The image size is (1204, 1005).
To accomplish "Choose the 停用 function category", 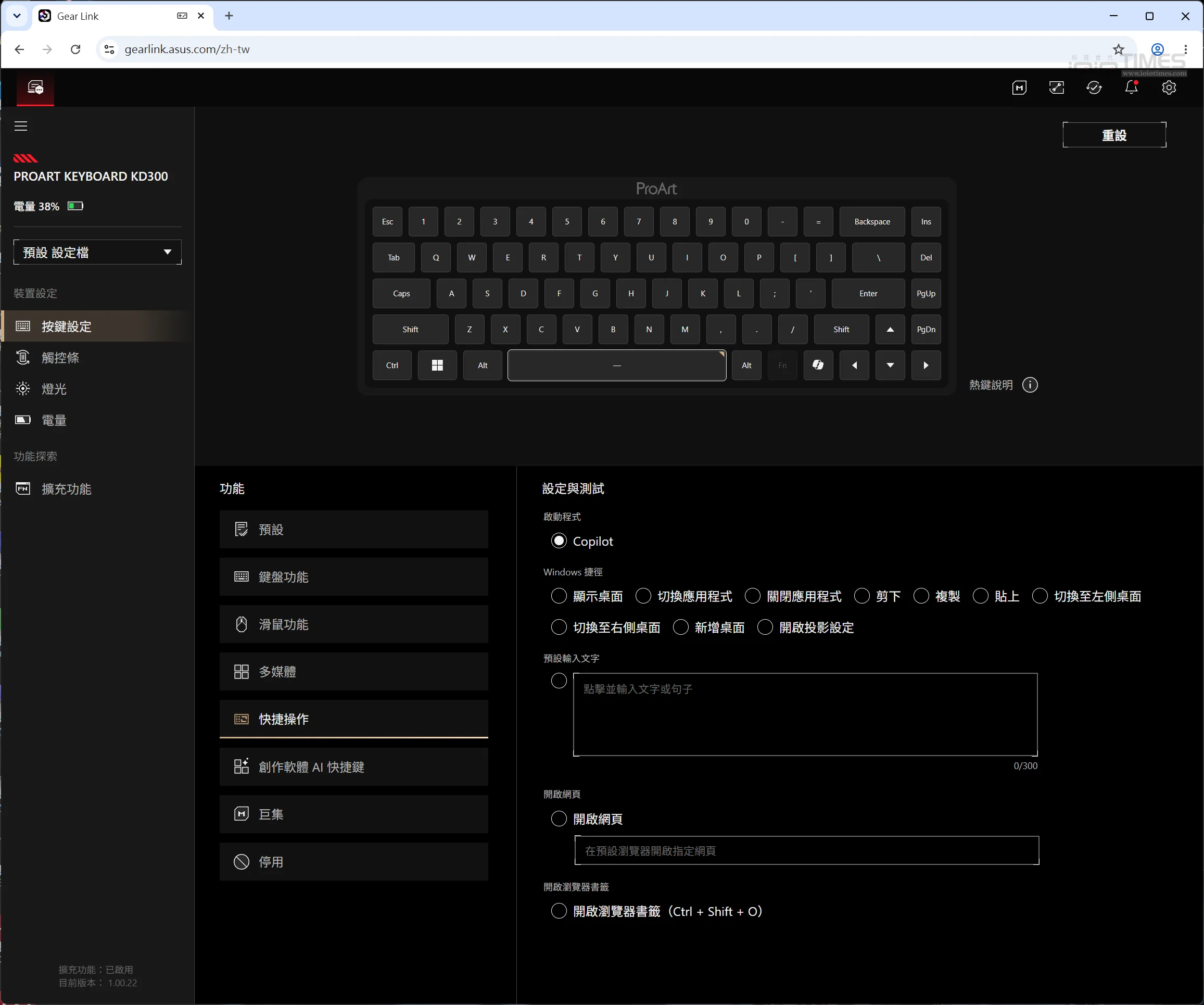I will point(354,862).
